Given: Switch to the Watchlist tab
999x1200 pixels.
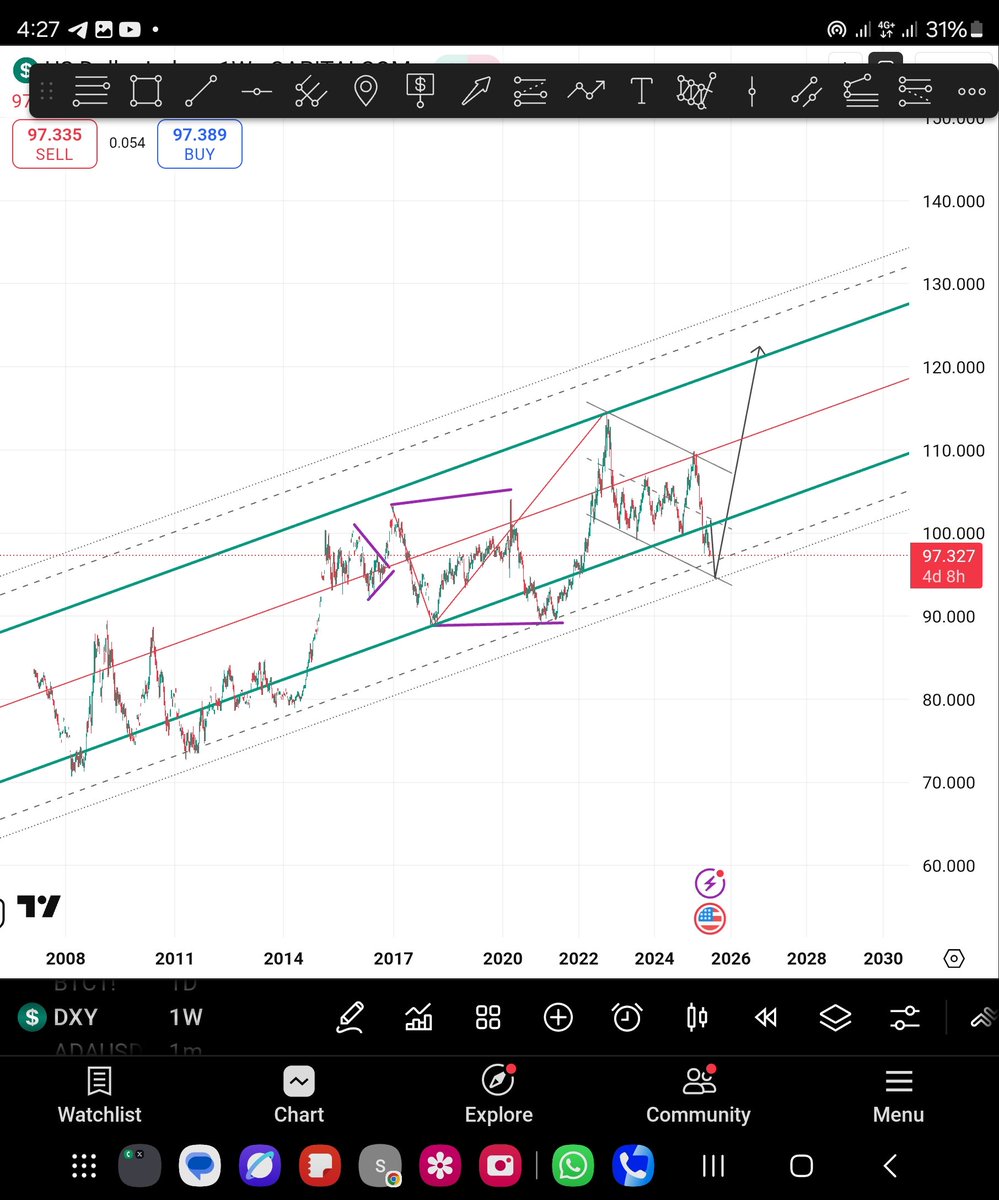Looking at the screenshot, I should click(99, 1095).
